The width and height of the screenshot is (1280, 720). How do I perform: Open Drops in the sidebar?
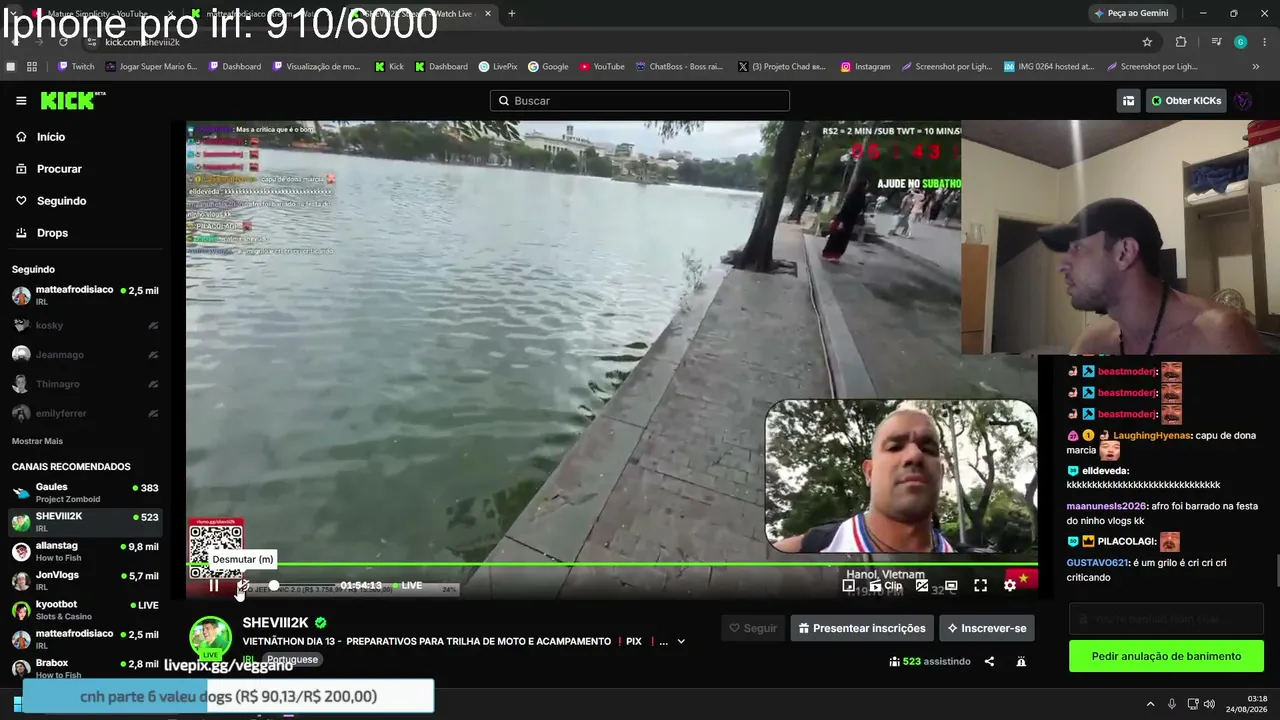[52, 233]
